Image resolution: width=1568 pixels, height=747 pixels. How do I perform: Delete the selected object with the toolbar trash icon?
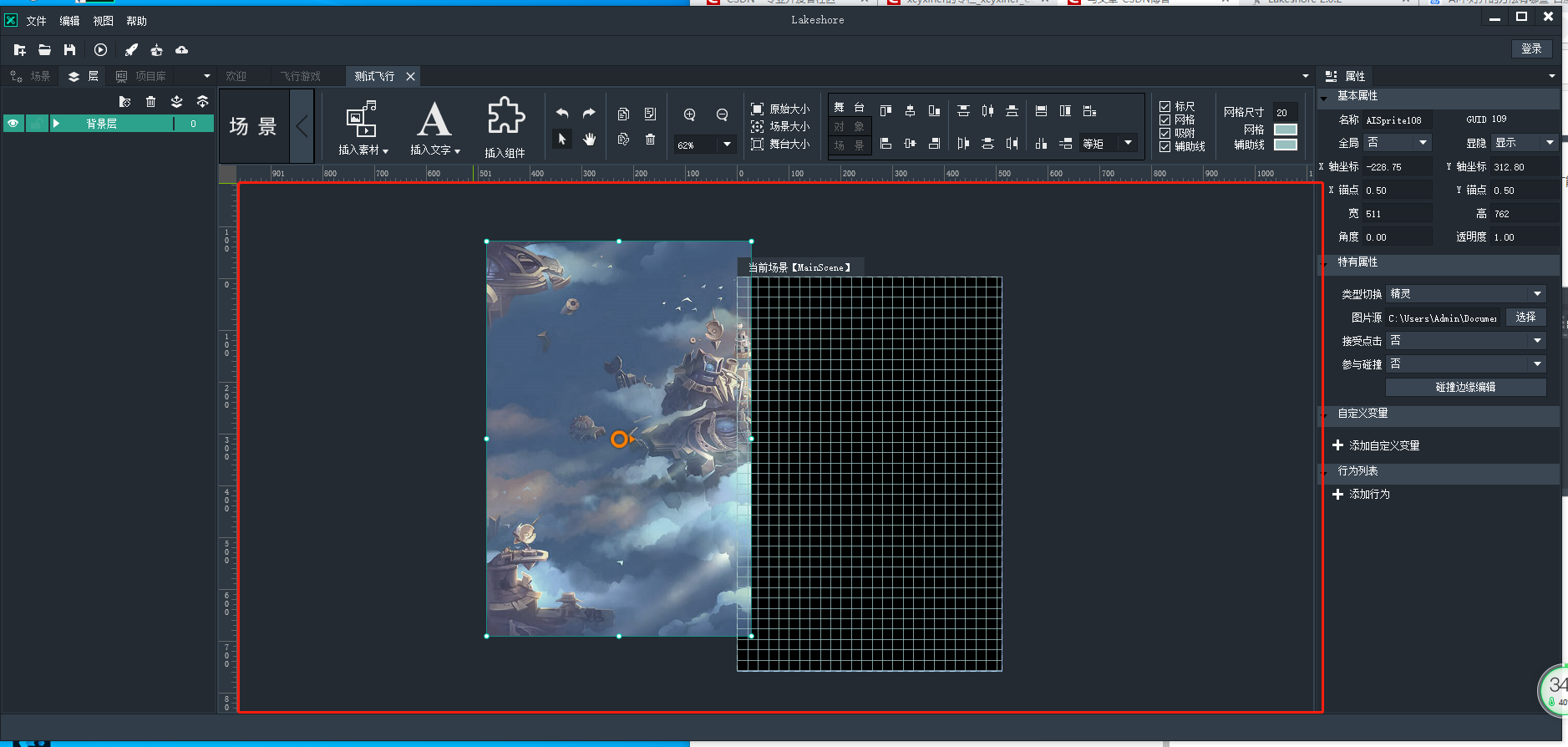pos(650,140)
